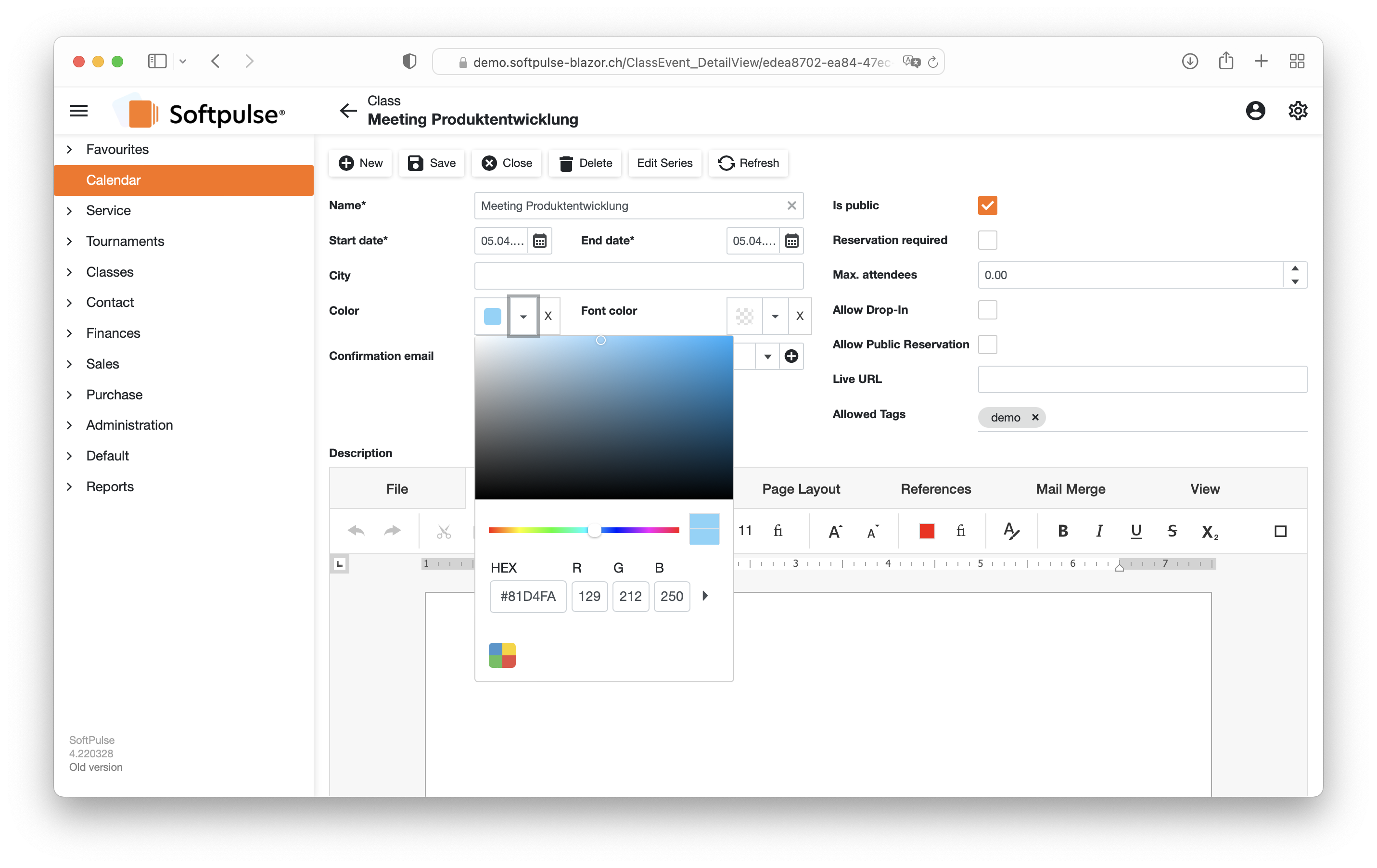1377x868 pixels.
Task: Open the Mail Merge ribbon tab
Action: 1071,489
